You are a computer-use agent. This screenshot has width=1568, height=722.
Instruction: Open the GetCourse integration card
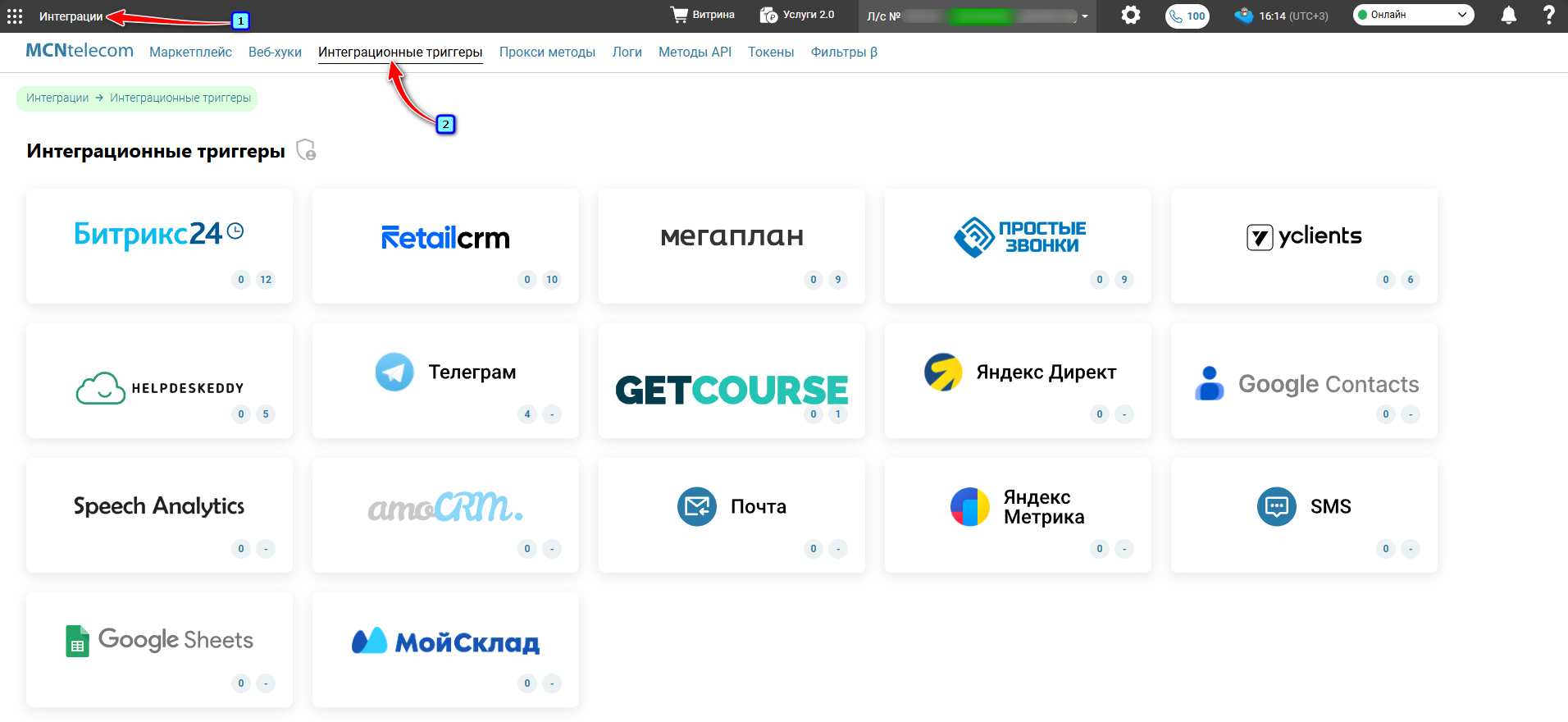[x=732, y=381]
